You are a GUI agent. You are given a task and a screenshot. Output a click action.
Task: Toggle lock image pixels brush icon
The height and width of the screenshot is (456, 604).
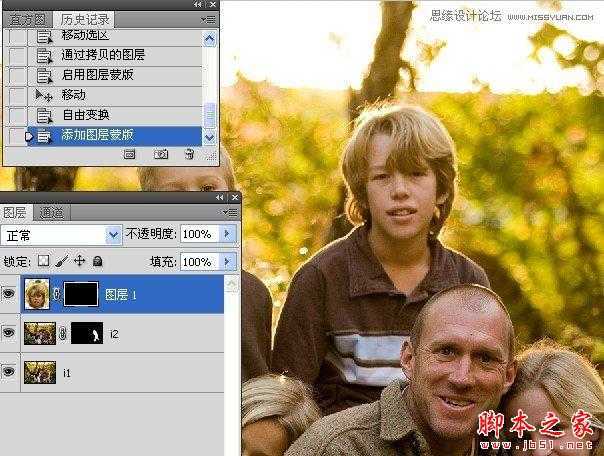click(62, 261)
